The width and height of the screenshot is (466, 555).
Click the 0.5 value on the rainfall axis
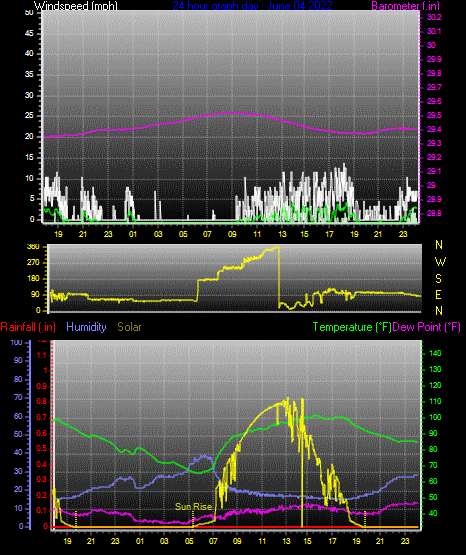[x=42, y=448]
